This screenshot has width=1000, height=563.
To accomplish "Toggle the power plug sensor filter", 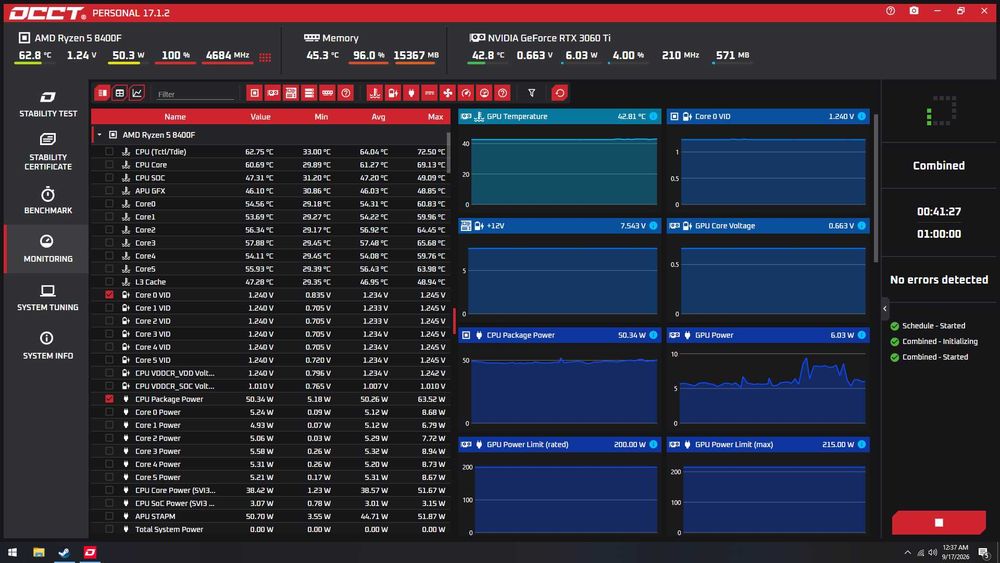I will click(x=411, y=93).
